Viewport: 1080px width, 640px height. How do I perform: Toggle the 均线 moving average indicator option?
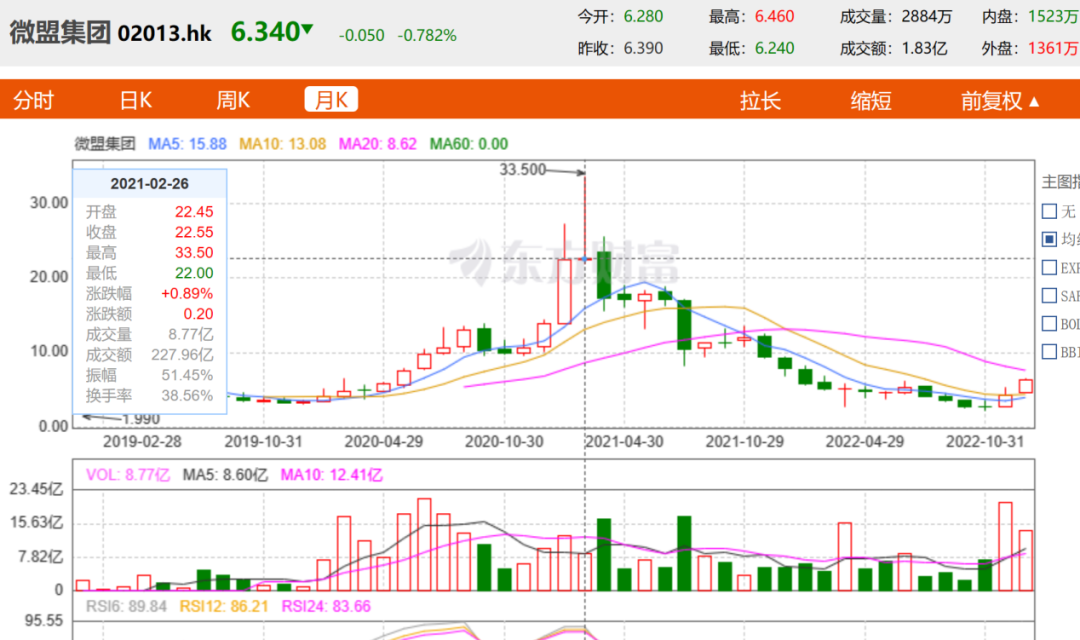[x=1049, y=239]
